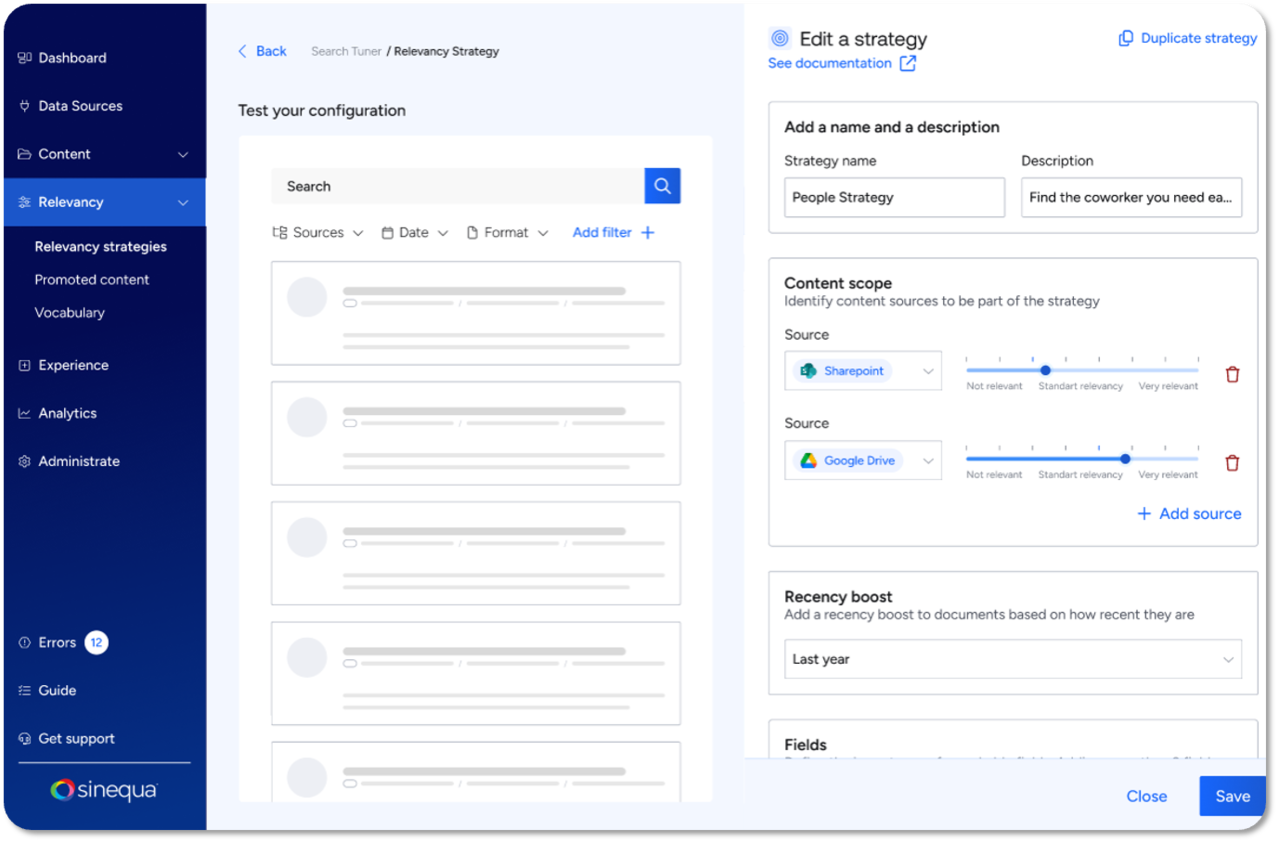The image size is (1279, 843).
Task: Go to Analytics in the sidebar
Action: [67, 413]
